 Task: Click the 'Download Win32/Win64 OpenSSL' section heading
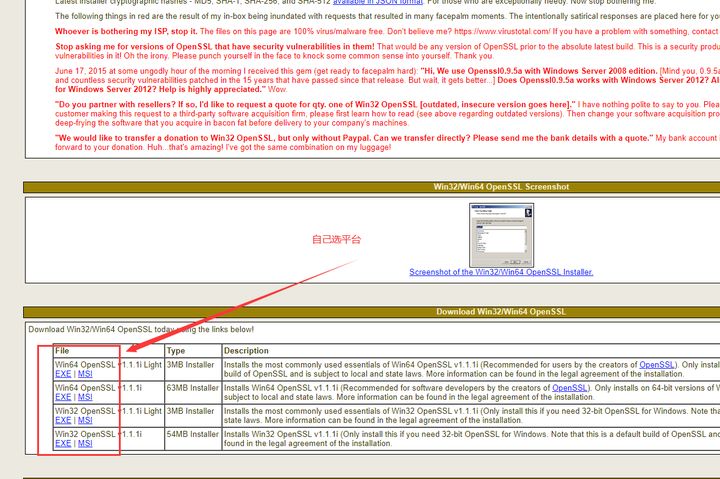501,311
